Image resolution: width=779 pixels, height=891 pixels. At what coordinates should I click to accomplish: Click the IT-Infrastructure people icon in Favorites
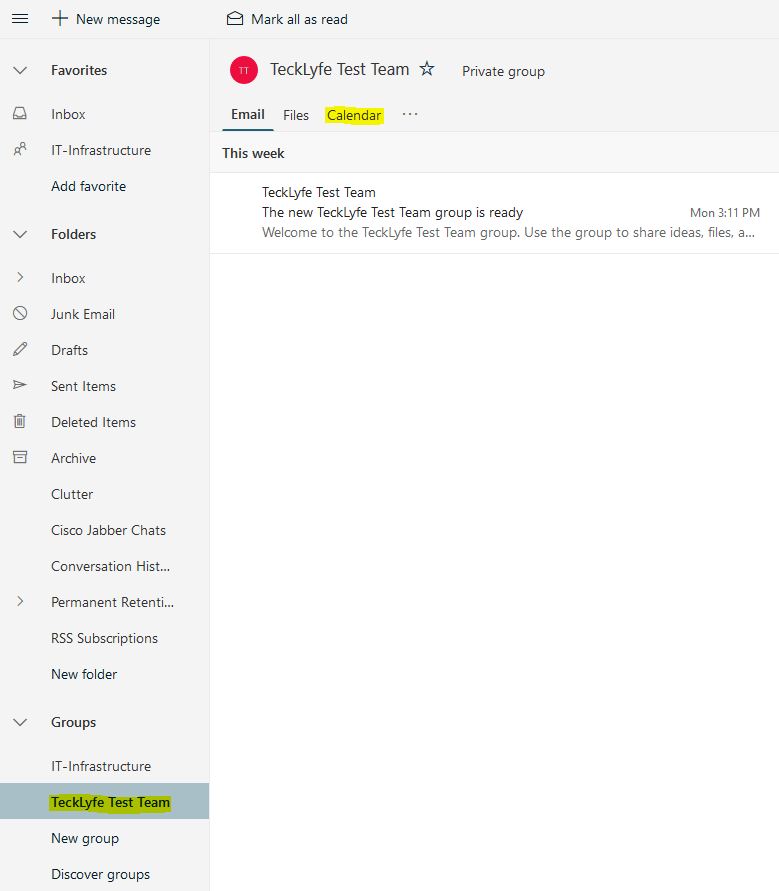click(x=20, y=150)
